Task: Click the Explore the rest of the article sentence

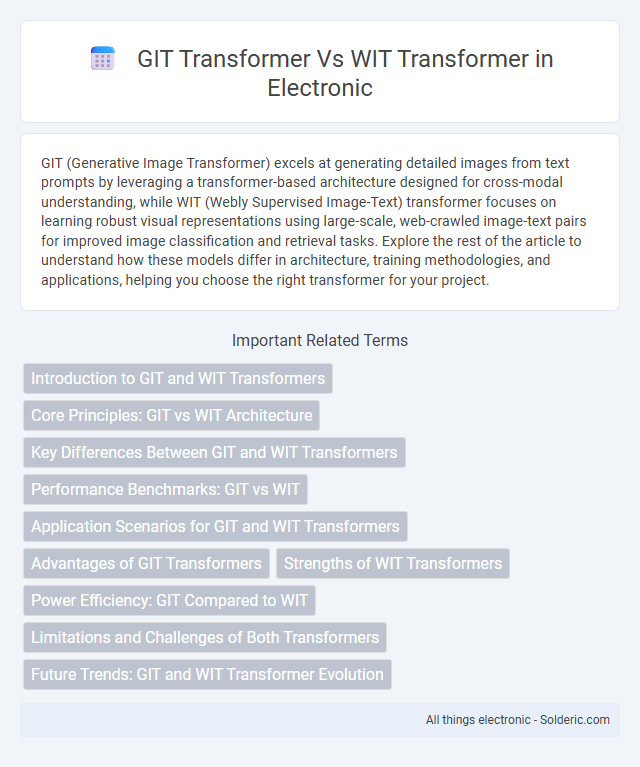Action: tap(311, 260)
